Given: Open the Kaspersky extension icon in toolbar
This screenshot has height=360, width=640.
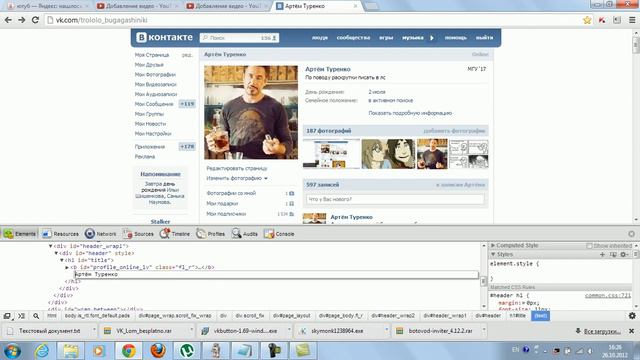Looking at the screenshot, I should tap(602, 20).
